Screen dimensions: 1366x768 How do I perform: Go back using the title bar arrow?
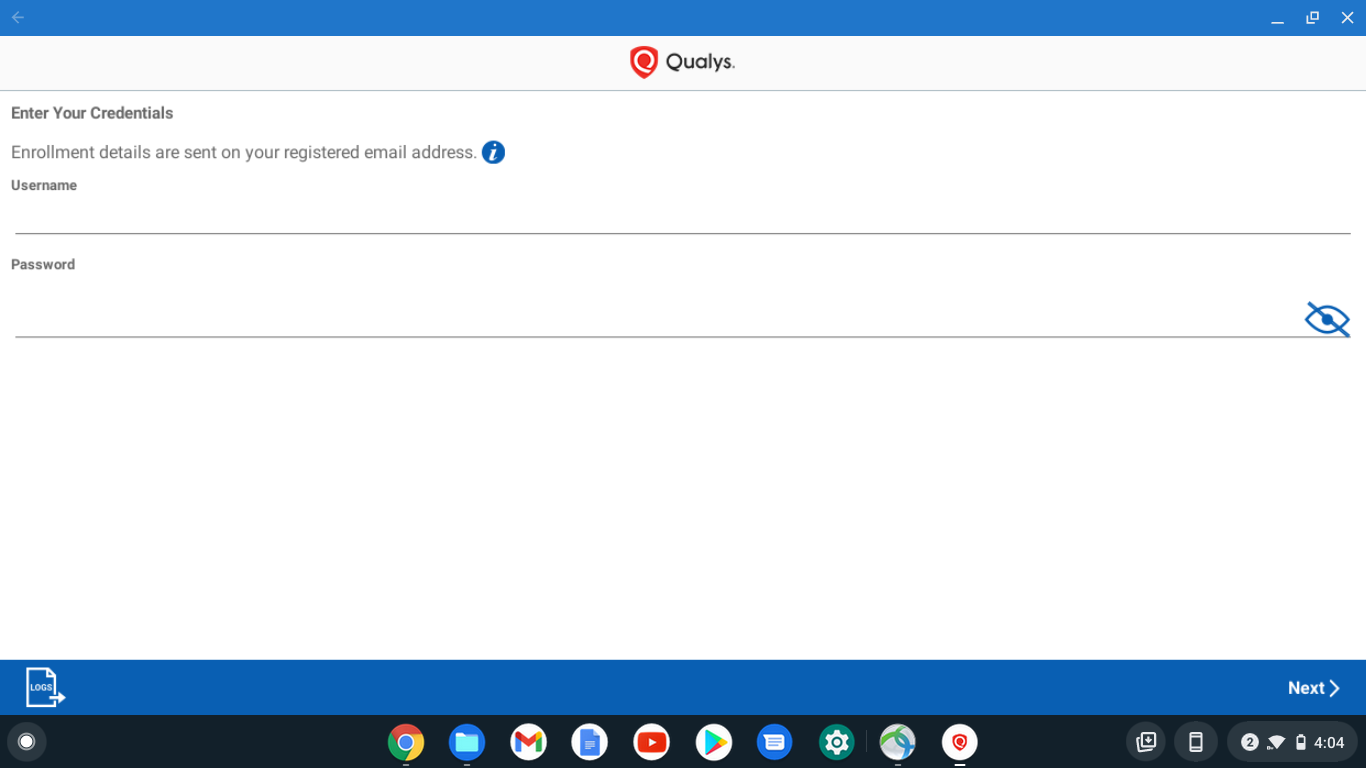(x=18, y=18)
